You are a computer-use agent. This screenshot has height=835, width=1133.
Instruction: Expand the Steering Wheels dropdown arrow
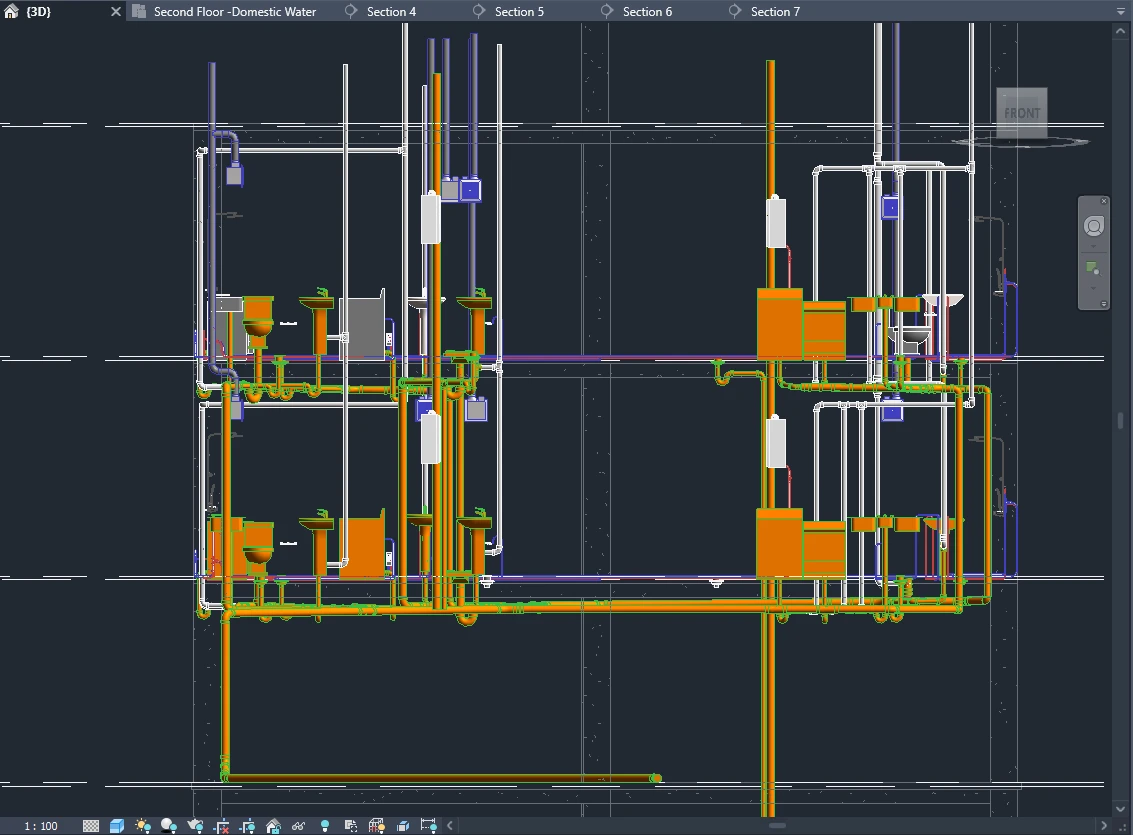point(1093,247)
